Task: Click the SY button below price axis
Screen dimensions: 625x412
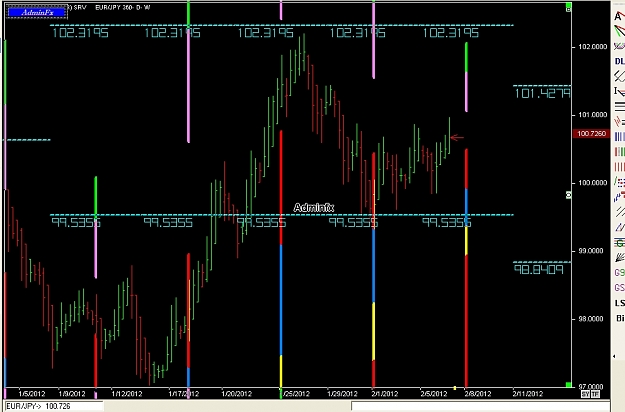Action: tap(586, 394)
